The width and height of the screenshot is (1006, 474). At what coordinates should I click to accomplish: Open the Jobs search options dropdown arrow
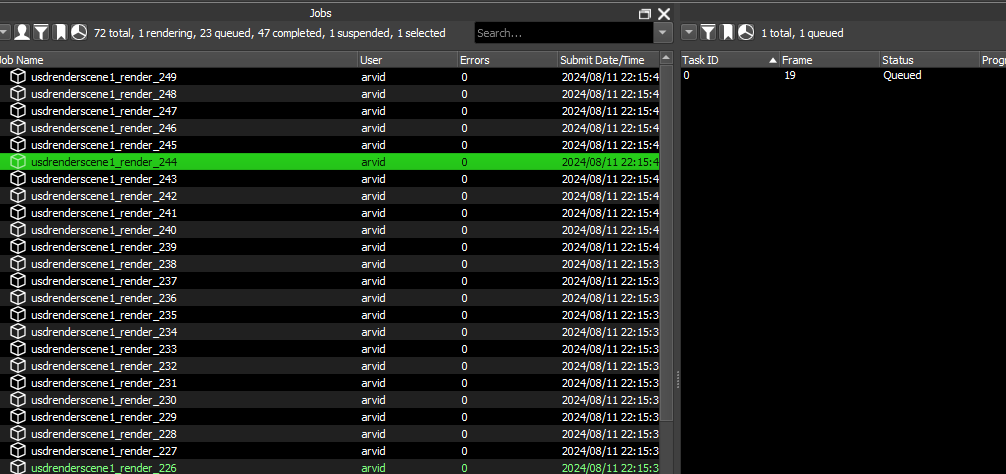[x=663, y=33]
